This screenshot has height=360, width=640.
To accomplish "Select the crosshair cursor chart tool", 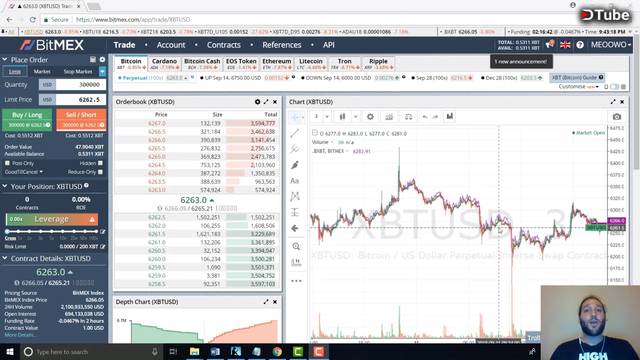I will [294, 117].
